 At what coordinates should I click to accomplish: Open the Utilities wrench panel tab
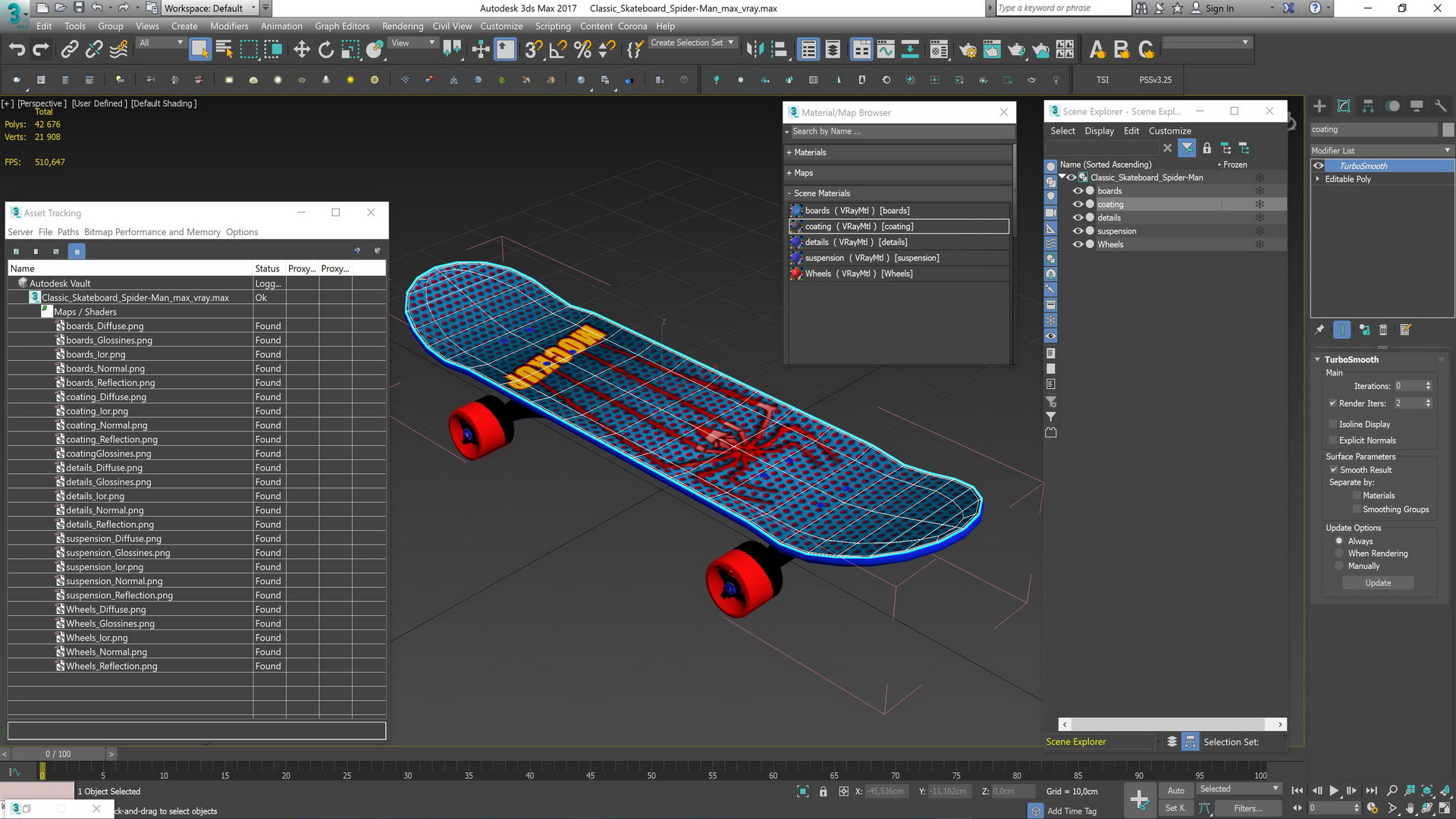[1441, 106]
